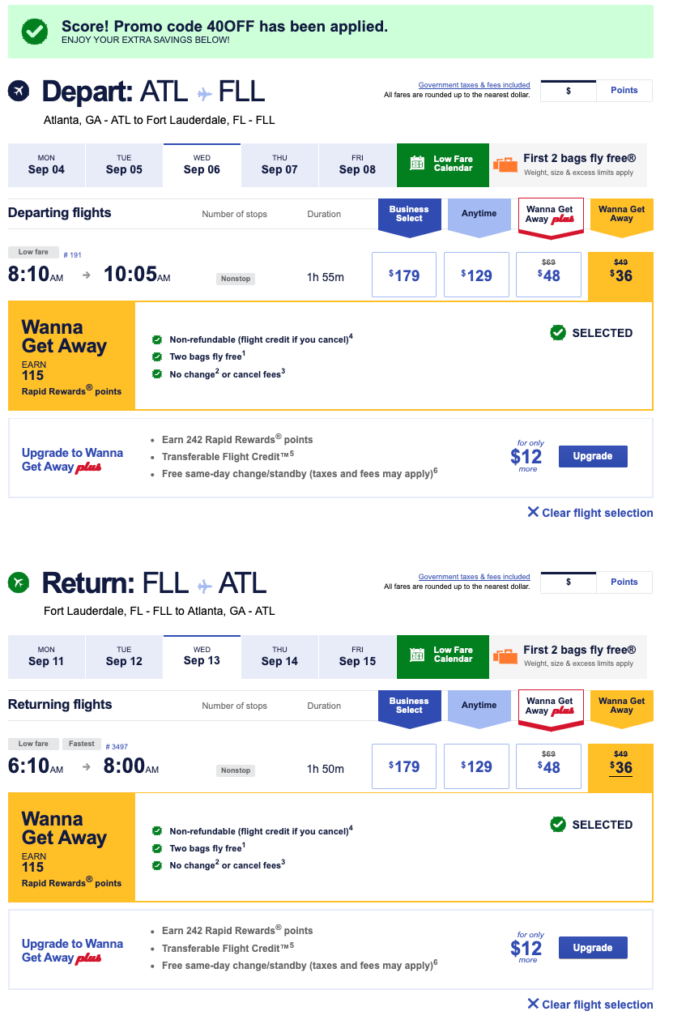Click the X icon to clear return flight selection

(x=533, y=1004)
